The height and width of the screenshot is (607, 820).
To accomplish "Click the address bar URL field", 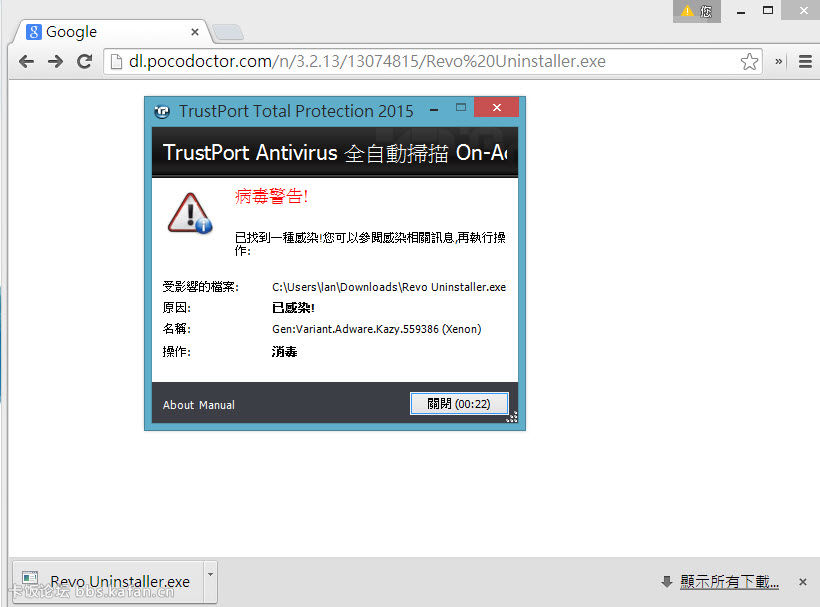I will click(x=430, y=62).
